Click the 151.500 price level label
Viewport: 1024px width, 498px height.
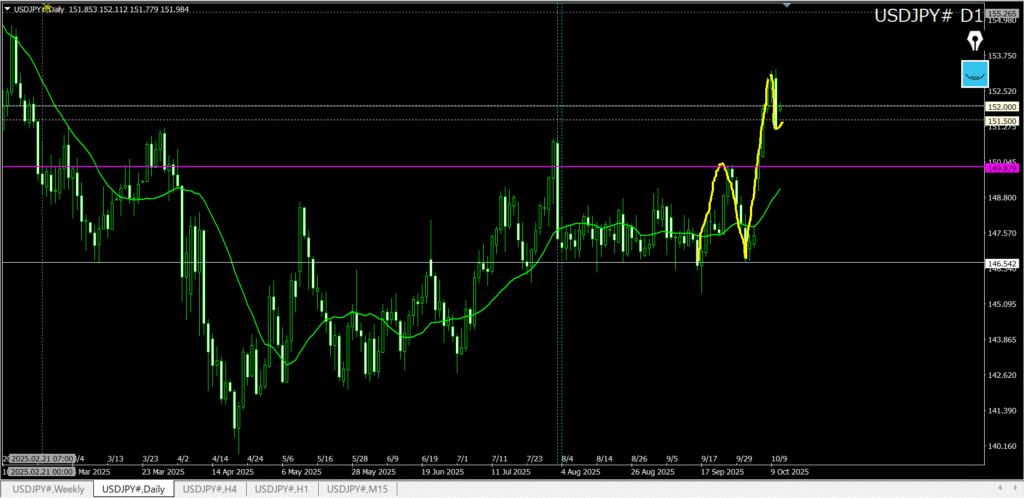click(x=1001, y=120)
